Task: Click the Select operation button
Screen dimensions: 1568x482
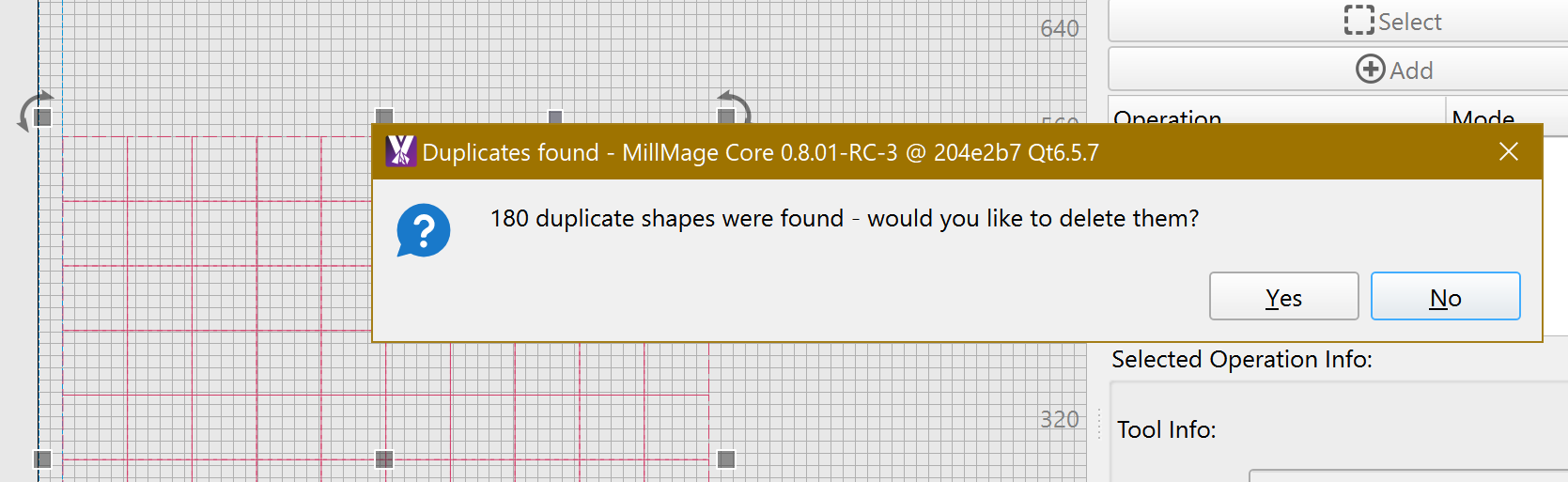Action: [1393, 21]
